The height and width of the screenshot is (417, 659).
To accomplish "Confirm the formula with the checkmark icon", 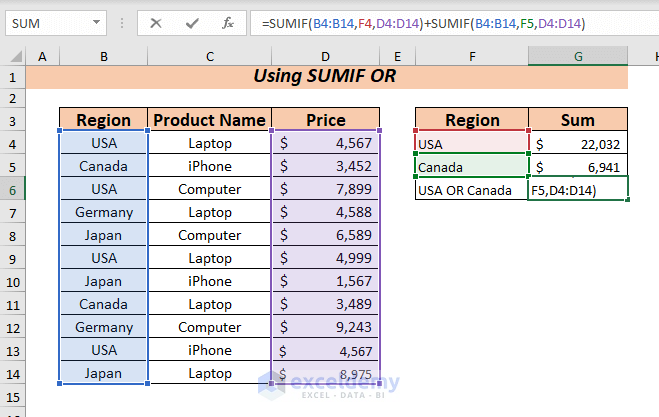I will (x=193, y=23).
